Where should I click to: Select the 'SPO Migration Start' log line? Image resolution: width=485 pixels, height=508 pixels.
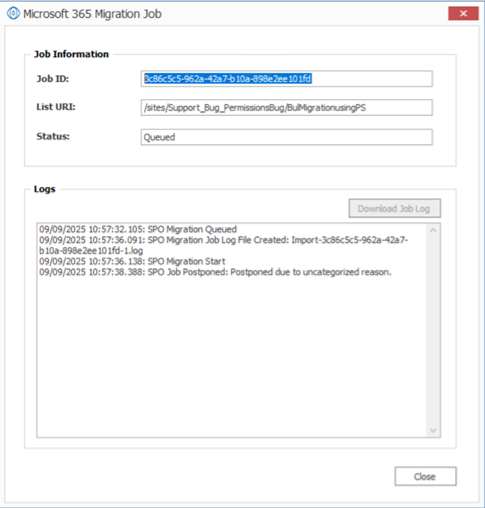[x=132, y=261]
